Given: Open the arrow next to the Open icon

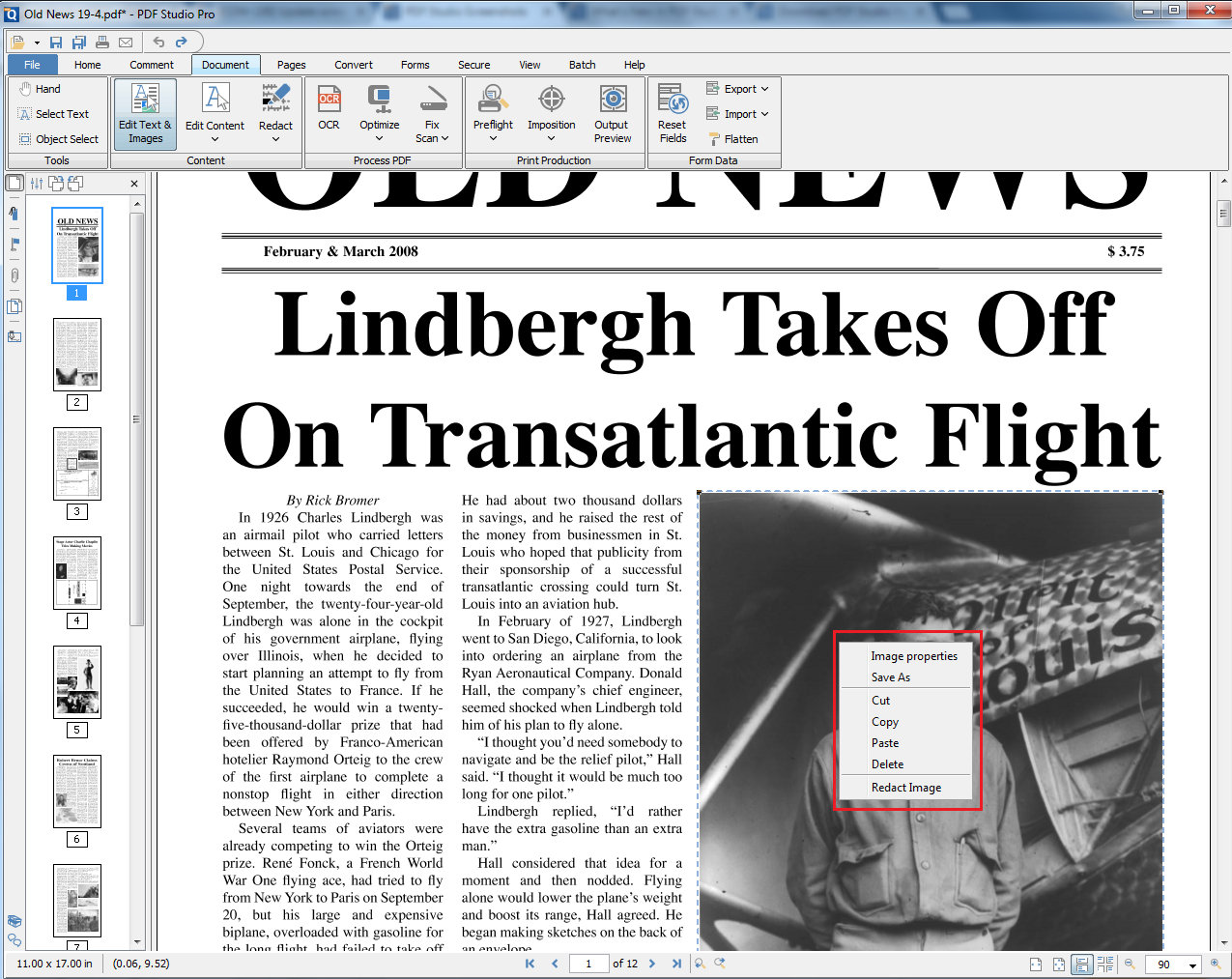Looking at the screenshot, I should click(x=37, y=43).
